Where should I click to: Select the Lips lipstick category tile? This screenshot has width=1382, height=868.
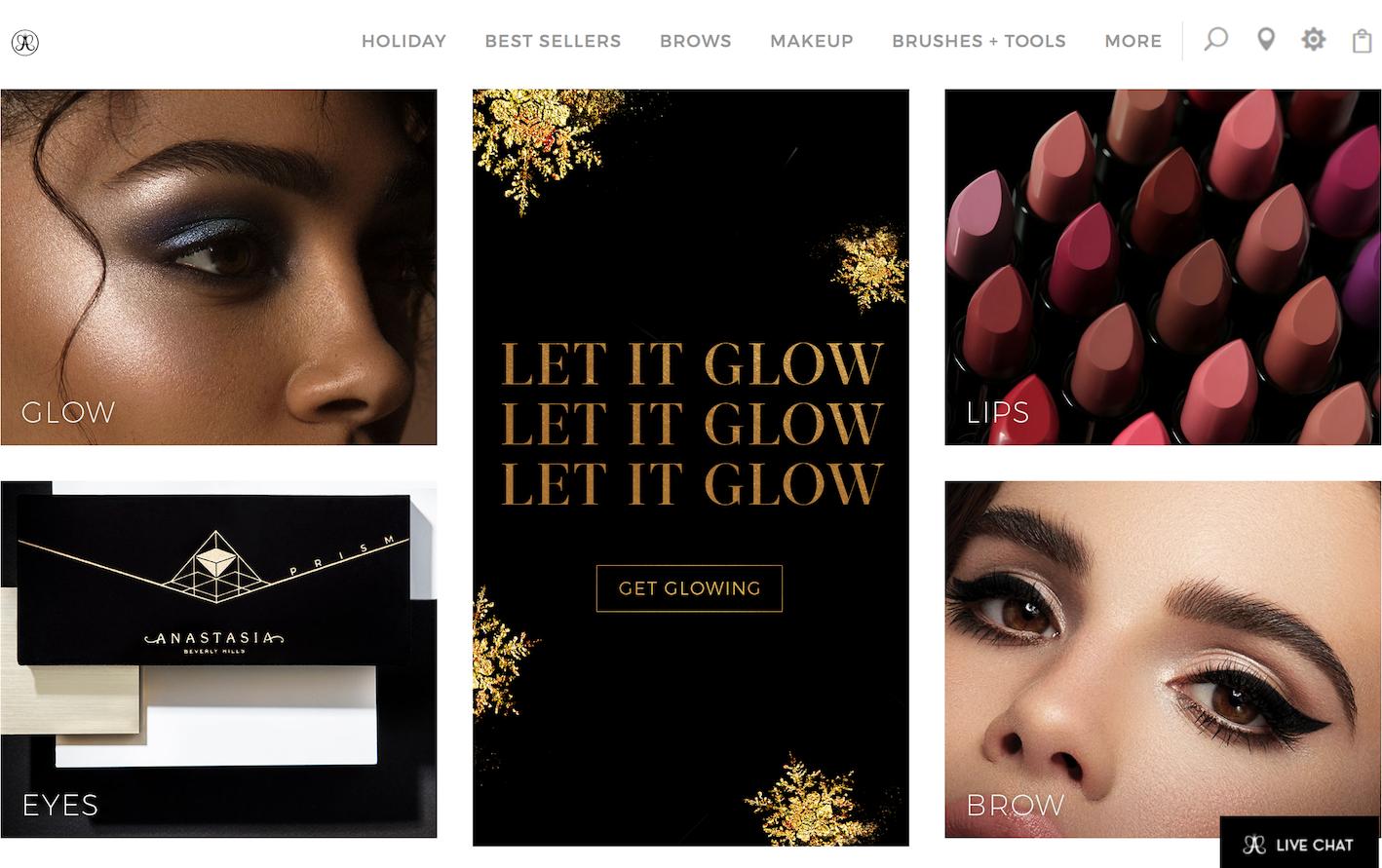pos(1163,267)
